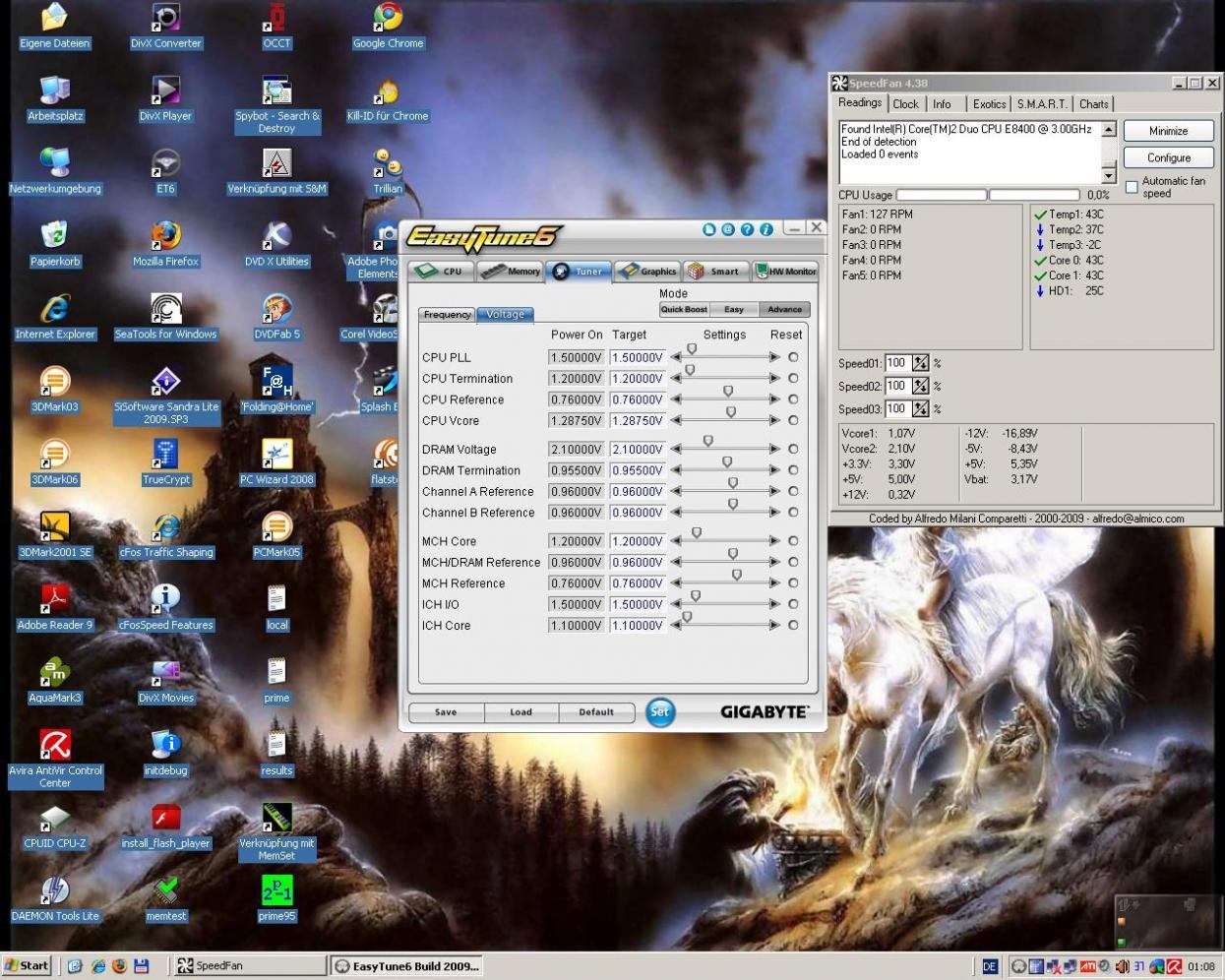Viewport: 1225px width, 980px height.
Task: Click the DRAM Voltage slider handle
Action: point(707,441)
